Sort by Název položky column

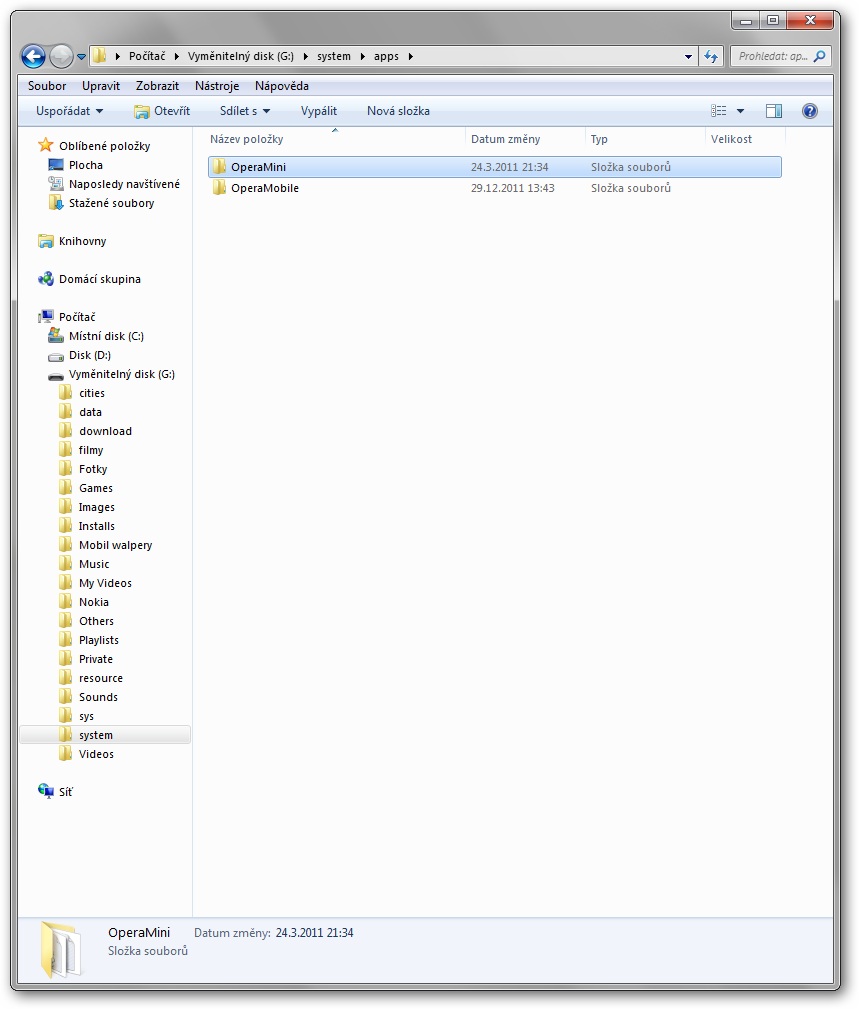246,139
